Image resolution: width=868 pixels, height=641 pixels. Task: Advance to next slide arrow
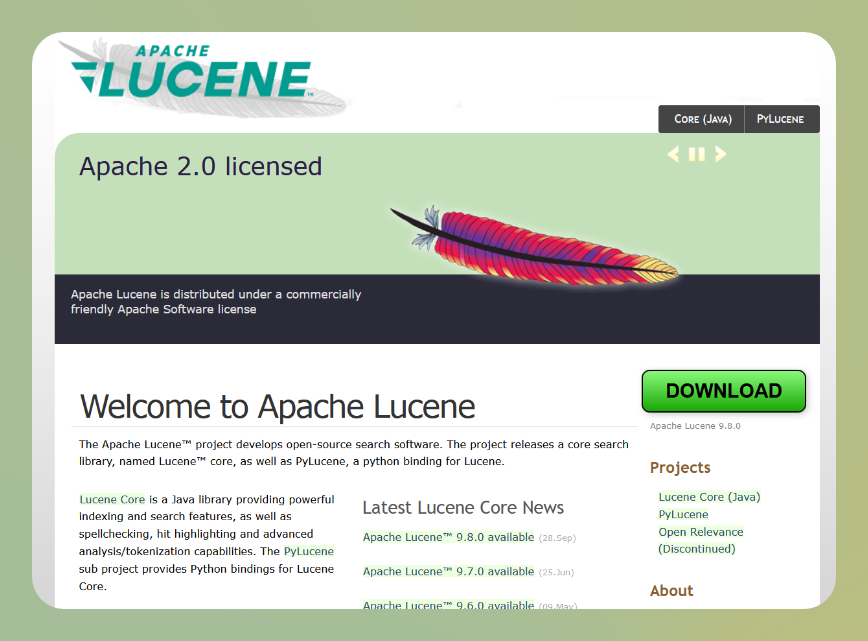[x=720, y=154]
